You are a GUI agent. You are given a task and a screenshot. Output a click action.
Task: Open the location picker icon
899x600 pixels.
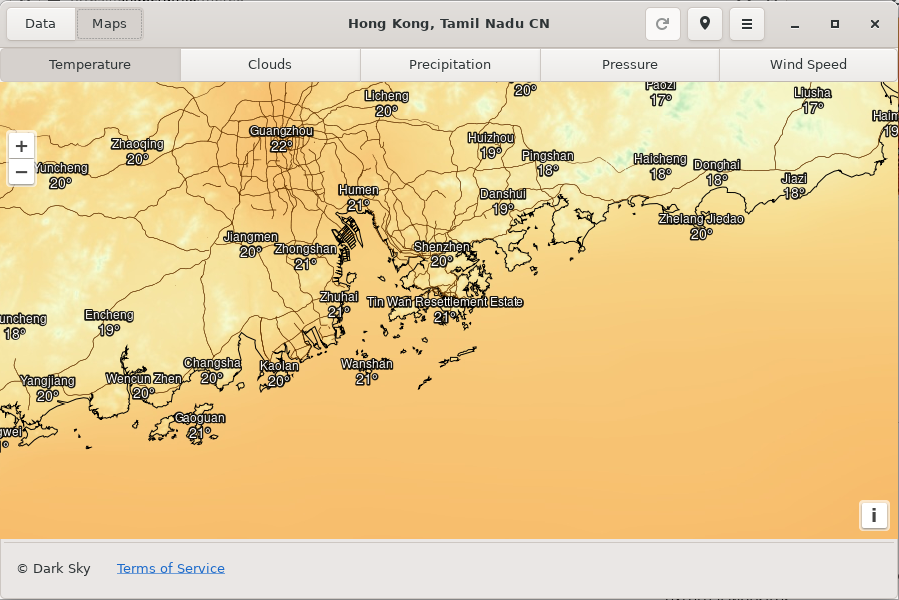704,23
